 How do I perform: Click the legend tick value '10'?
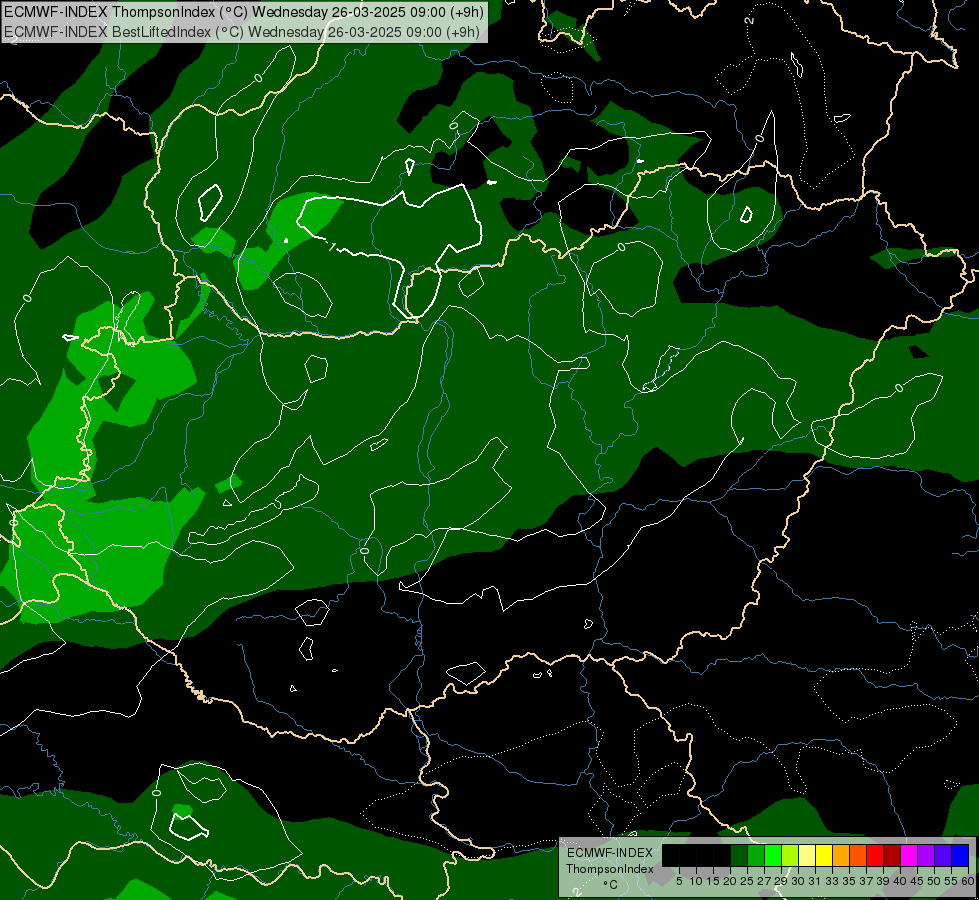pyautogui.click(x=696, y=881)
